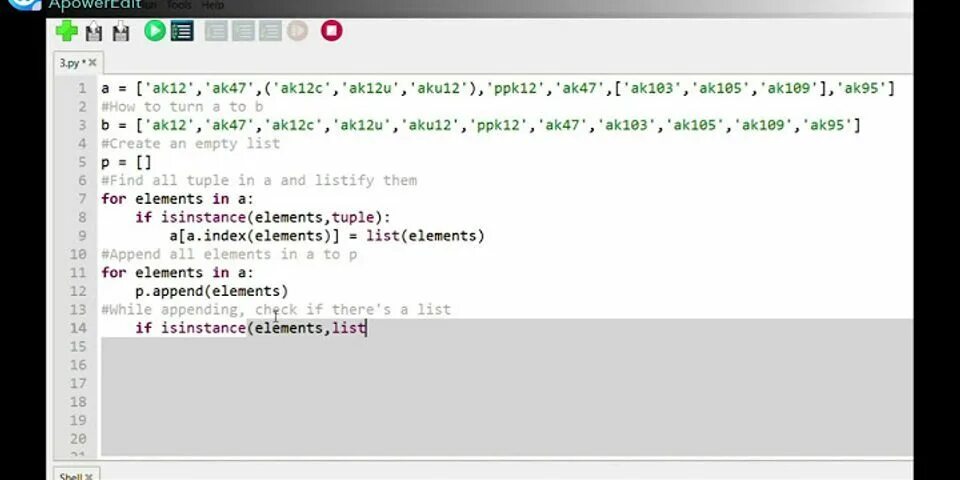This screenshot has width=960, height=480.
Task: Click the grayed Step into icon
Action: click(x=243, y=31)
